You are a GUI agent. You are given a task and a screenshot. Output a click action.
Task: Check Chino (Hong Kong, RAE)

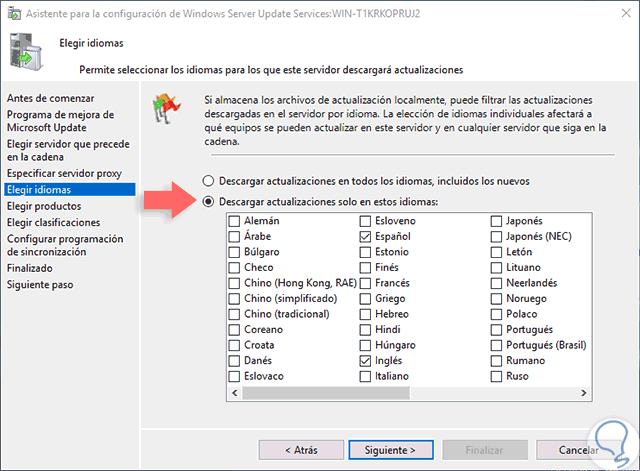pos(234,283)
